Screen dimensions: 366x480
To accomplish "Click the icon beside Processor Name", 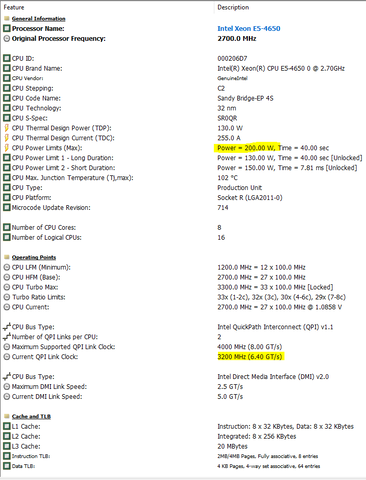I will point(7,28).
